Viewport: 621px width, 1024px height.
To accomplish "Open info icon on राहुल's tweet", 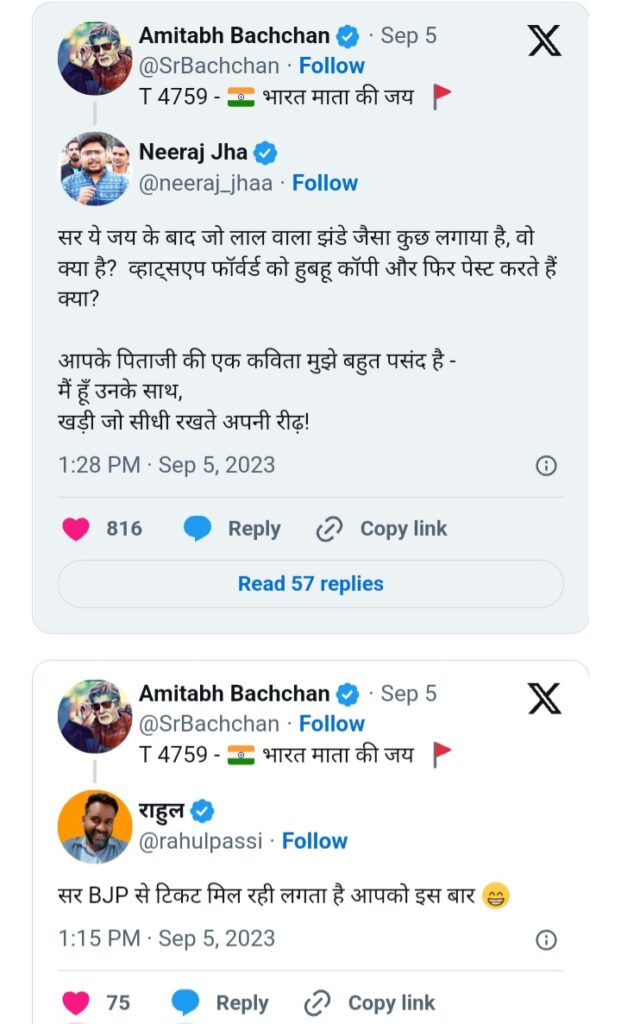I will pyautogui.click(x=546, y=940).
